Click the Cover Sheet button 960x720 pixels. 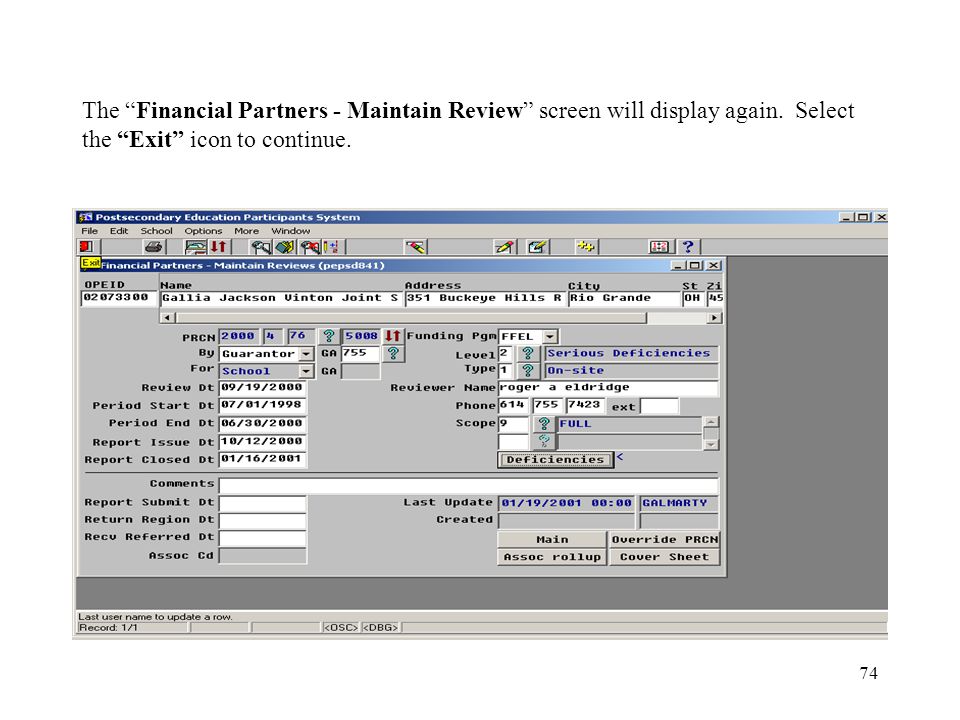[664, 557]
